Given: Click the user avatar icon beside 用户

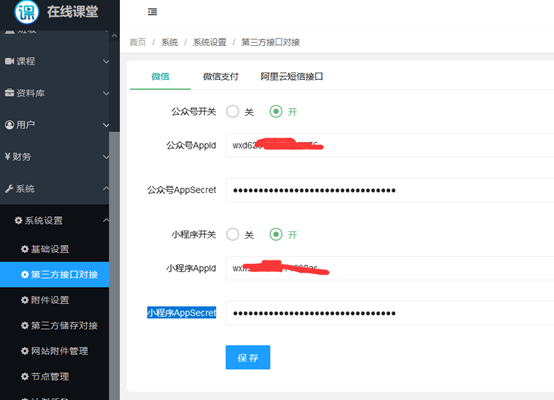Looking at the screenshot, I should coord(10,125).
